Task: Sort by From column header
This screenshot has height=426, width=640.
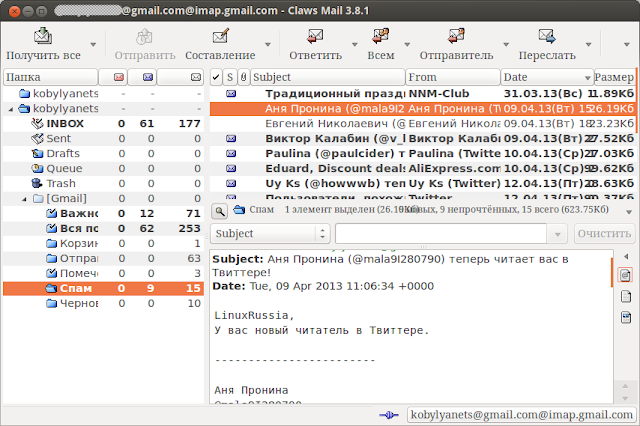Action: coord(453,77)
